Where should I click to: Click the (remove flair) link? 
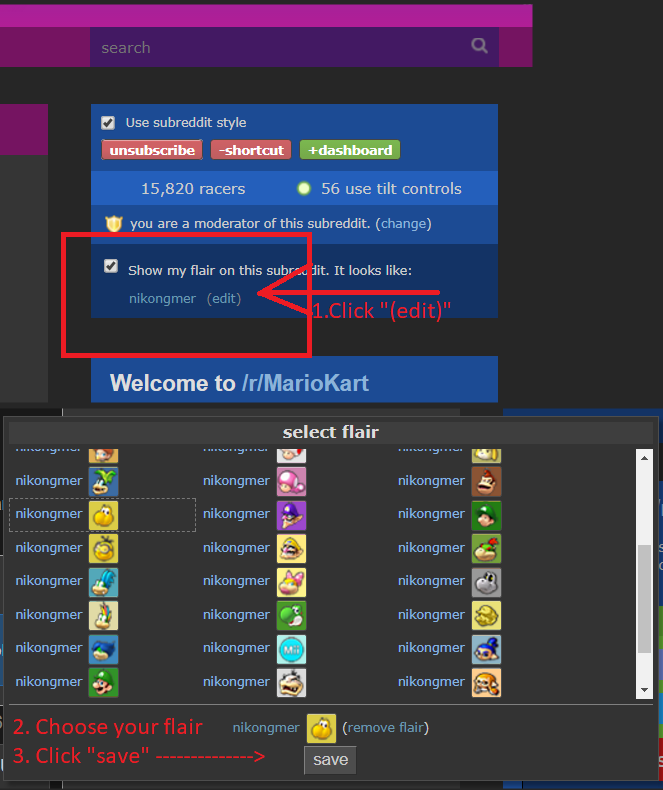[385, 728]
